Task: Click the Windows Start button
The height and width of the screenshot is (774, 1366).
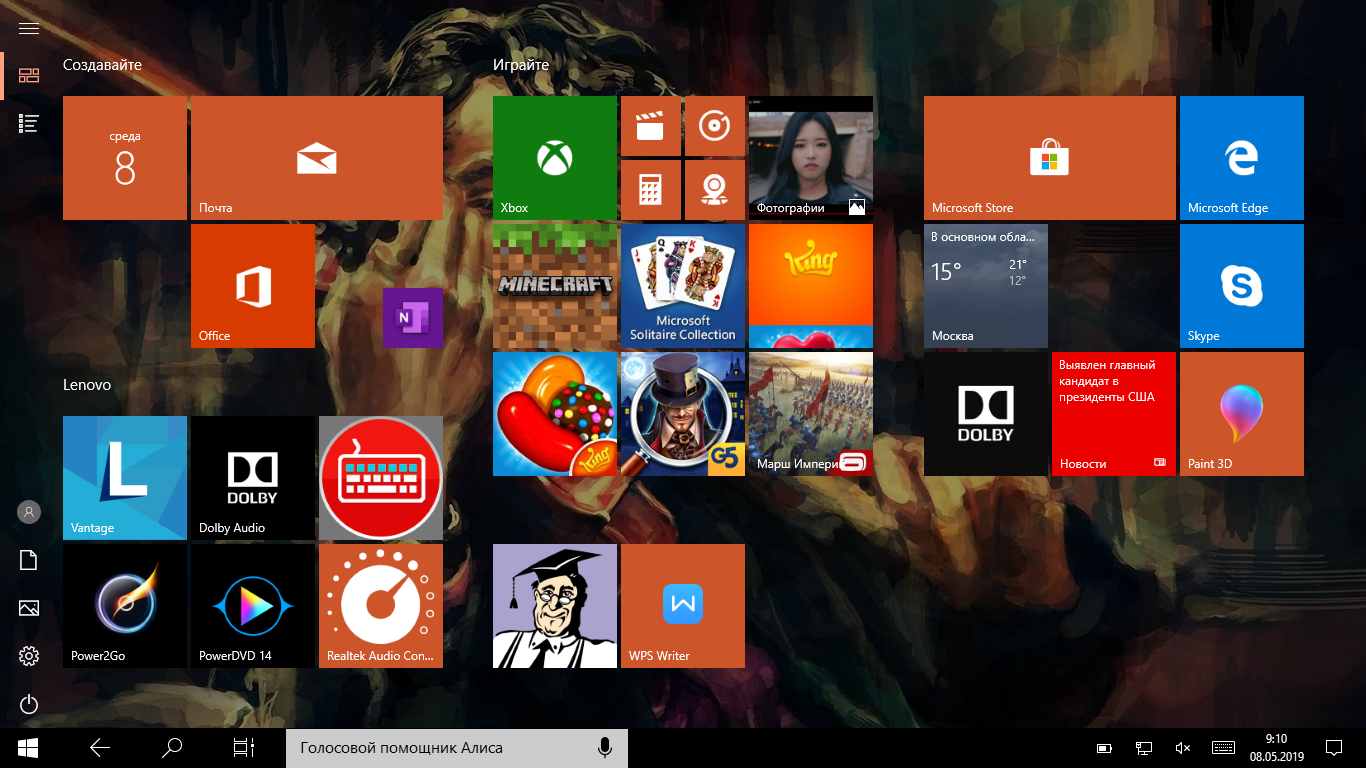Action: (x=28, y=748)
